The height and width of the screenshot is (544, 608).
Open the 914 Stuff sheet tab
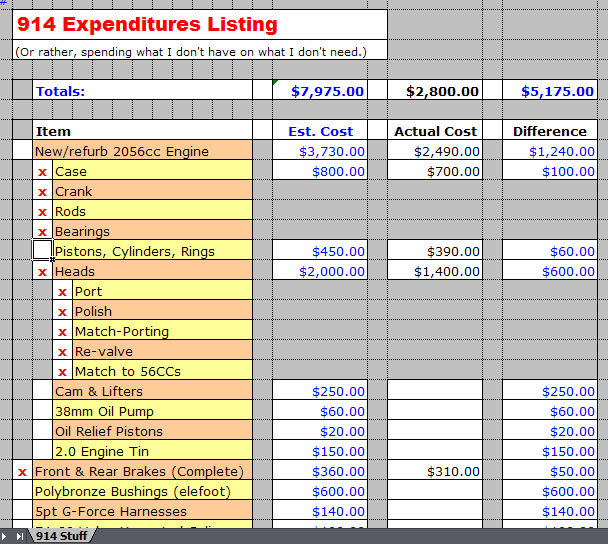click(62, 536)
